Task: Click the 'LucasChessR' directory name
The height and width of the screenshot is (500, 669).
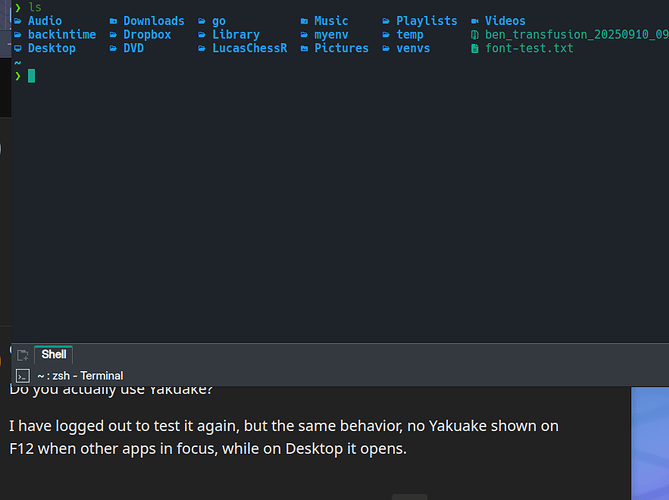Action: coord(250,48)
